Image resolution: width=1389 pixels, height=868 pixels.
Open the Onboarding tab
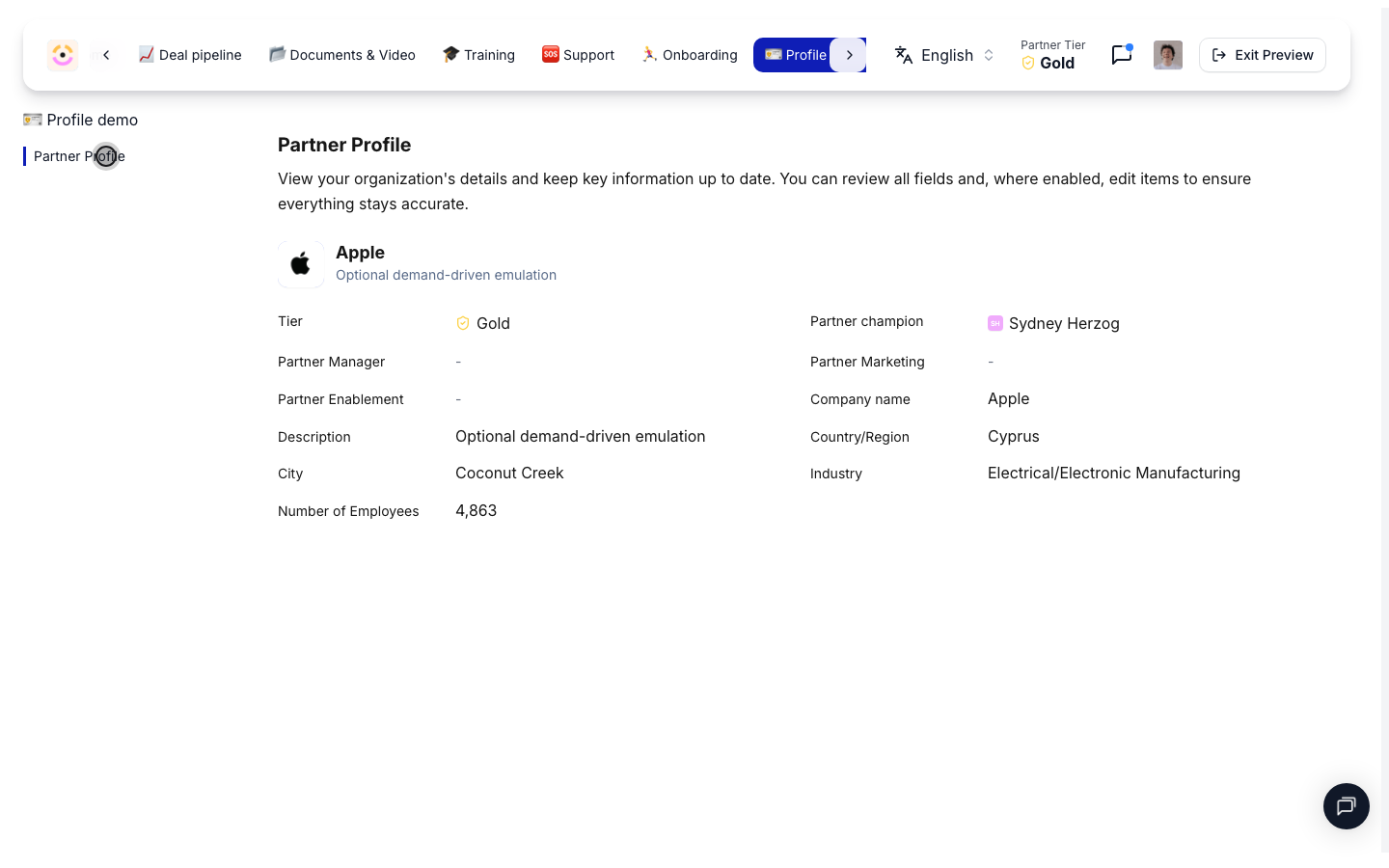(690, 55)
